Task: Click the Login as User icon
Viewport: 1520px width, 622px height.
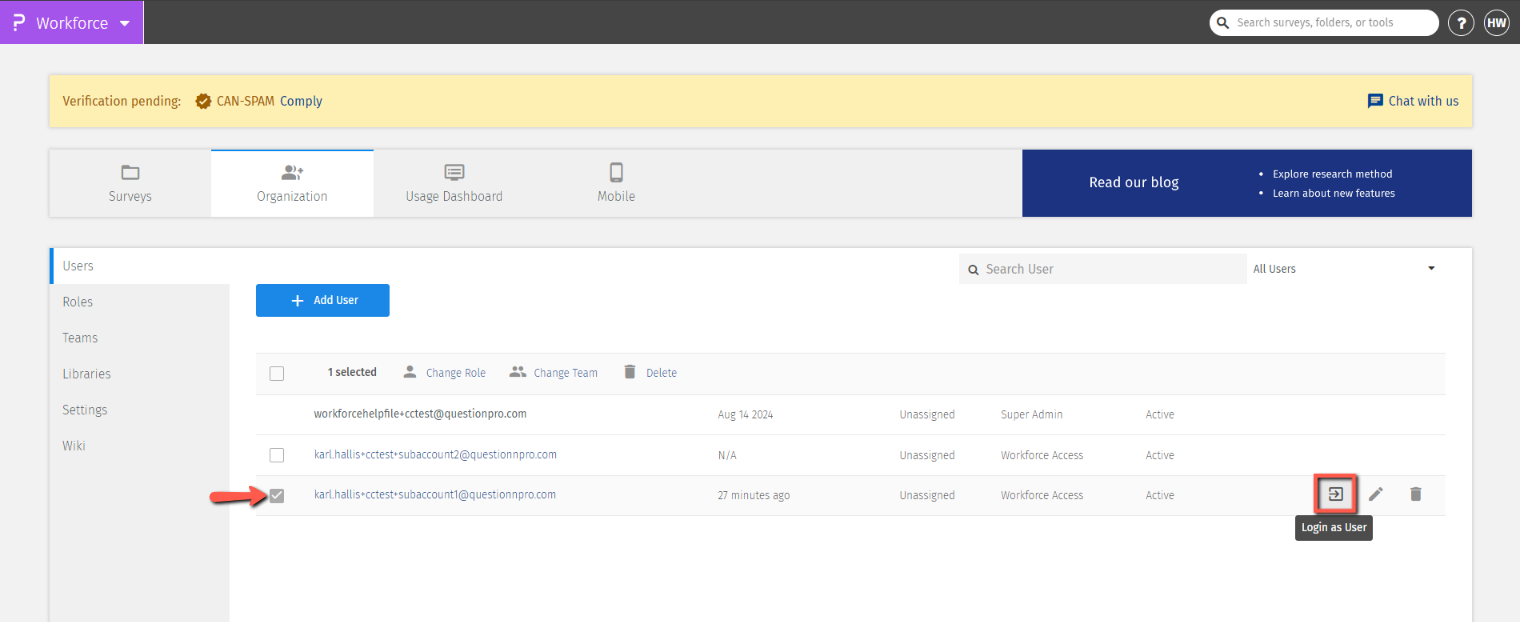Action: (x=1335, y=494)
